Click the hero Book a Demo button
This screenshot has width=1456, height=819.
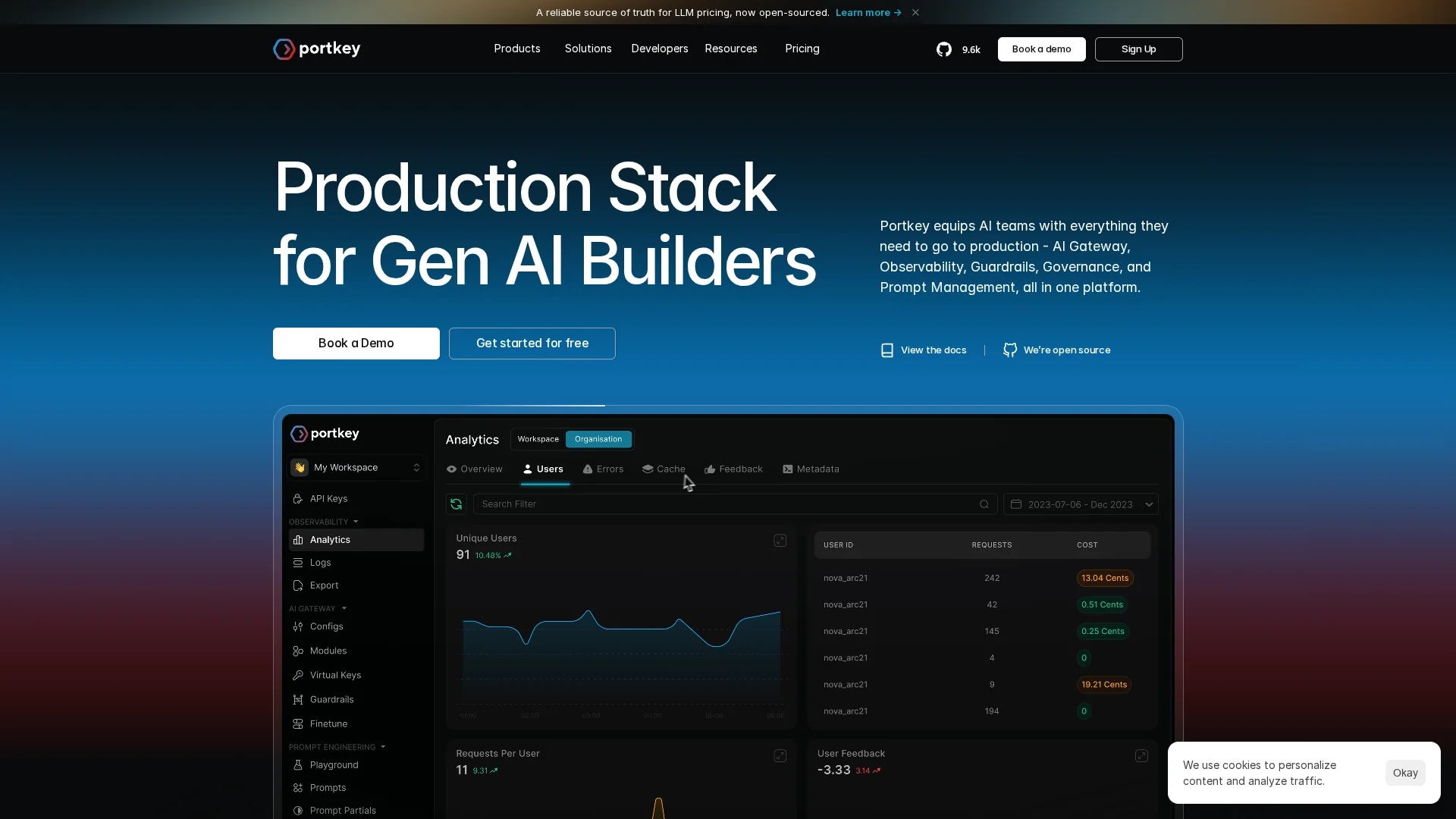pos(356,344)
